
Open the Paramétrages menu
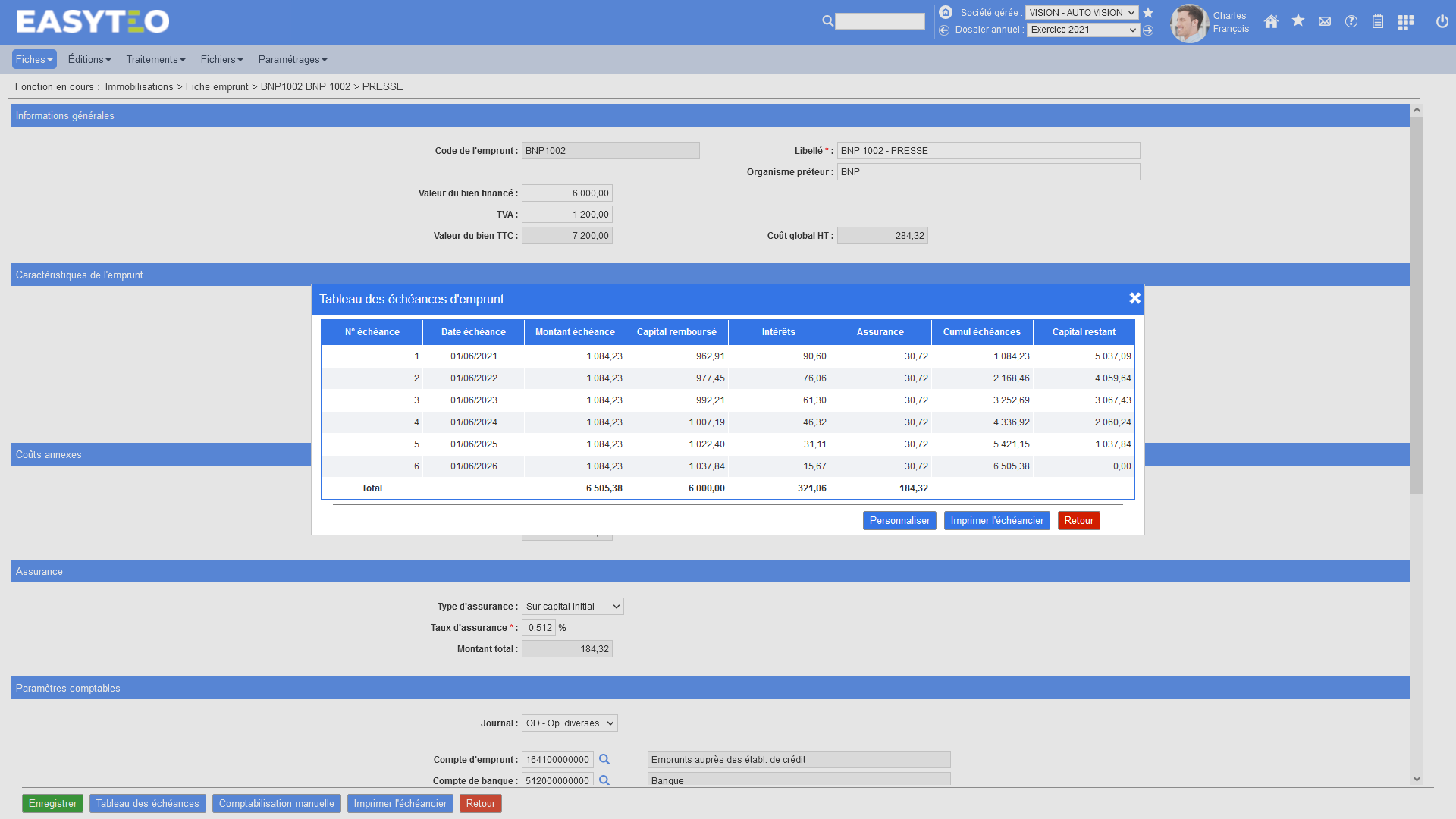click(x=292, y=60)
